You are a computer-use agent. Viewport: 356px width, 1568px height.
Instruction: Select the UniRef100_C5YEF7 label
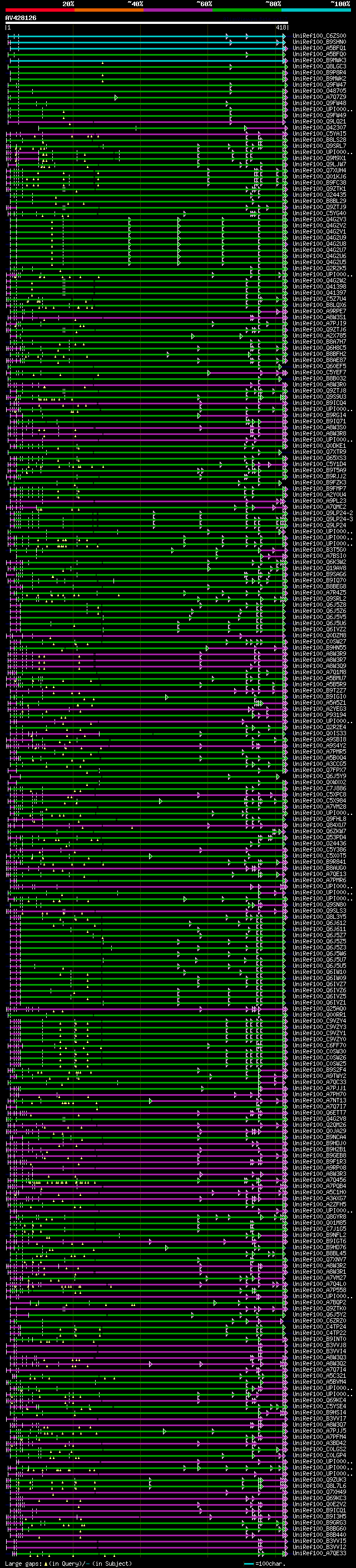tap(319, 372)
